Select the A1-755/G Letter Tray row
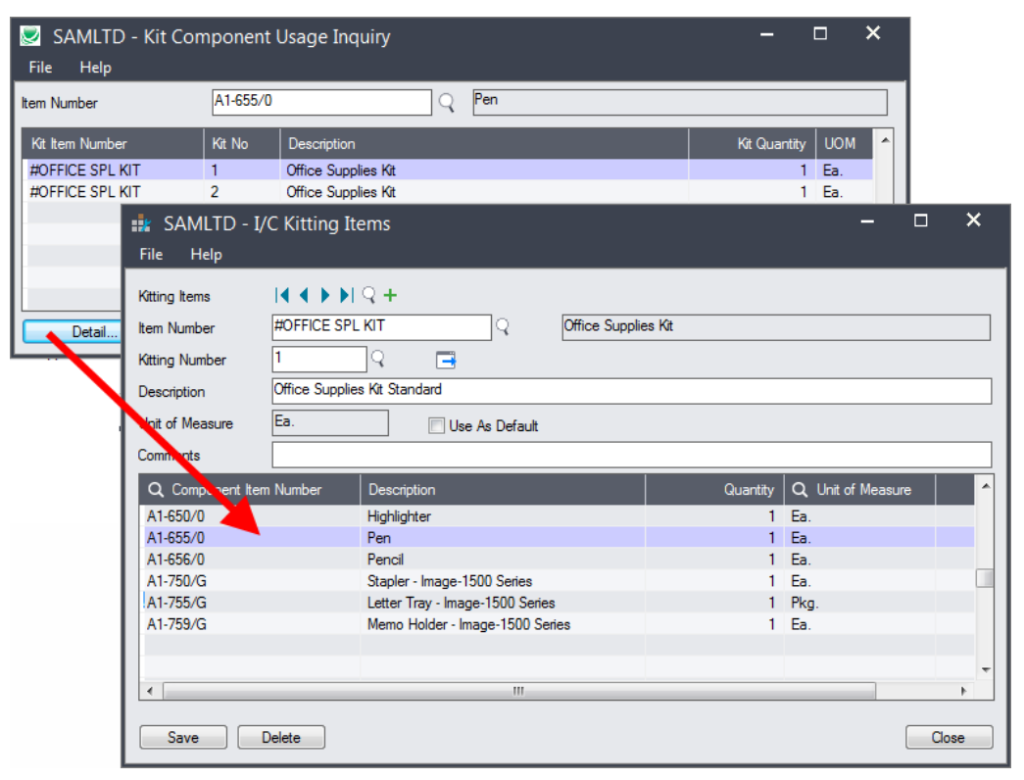The height and width of the screenshot is (780, 1024). click(x=559, y=602)
